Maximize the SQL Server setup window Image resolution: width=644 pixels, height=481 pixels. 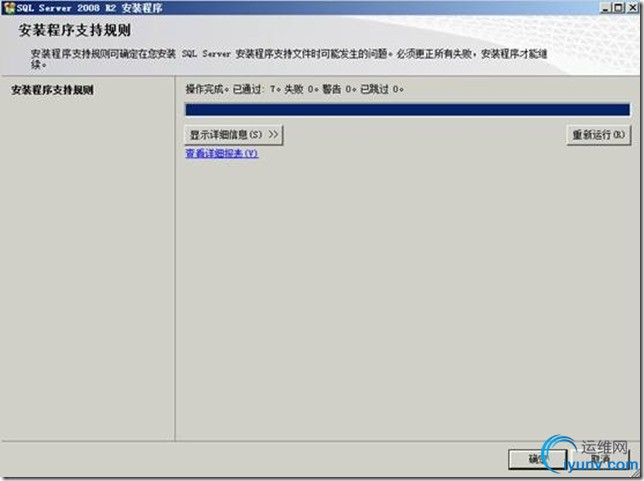pos(618,7)
